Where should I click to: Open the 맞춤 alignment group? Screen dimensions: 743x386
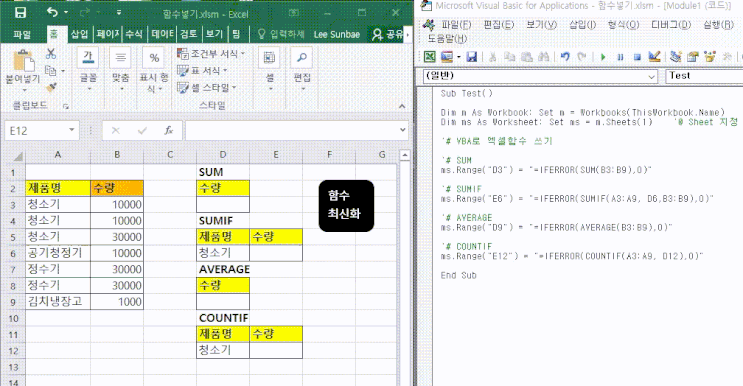tap(120, 70)
